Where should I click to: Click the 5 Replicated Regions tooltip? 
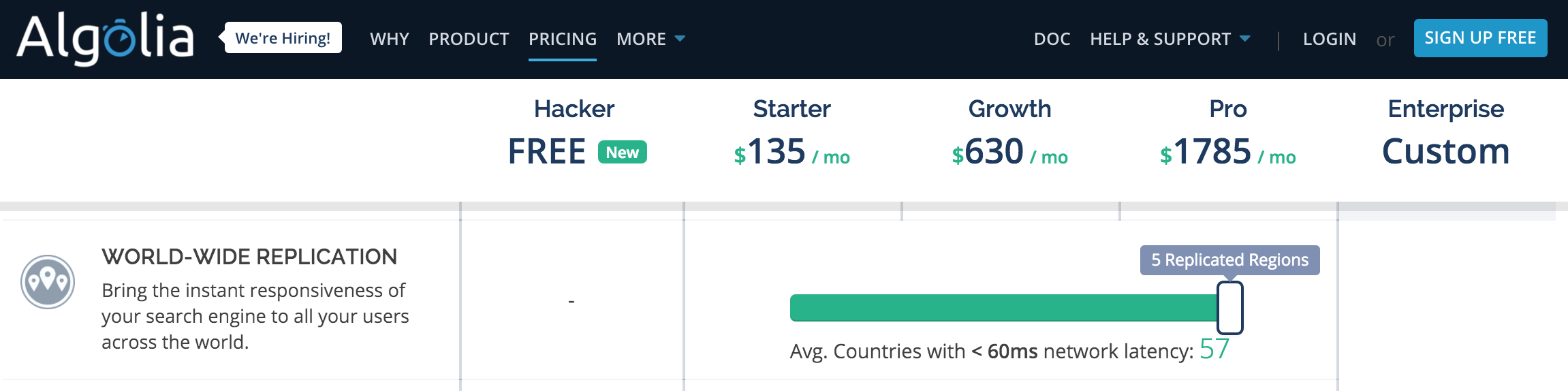click(x=1229, y=260)
